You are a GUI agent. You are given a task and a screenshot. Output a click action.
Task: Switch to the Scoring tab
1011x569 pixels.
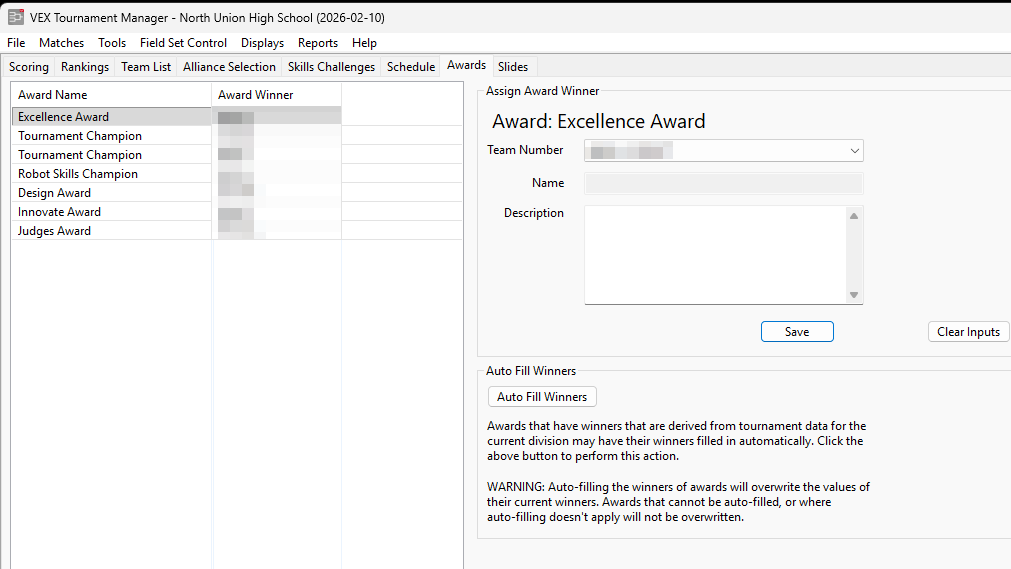click(28, 67)
